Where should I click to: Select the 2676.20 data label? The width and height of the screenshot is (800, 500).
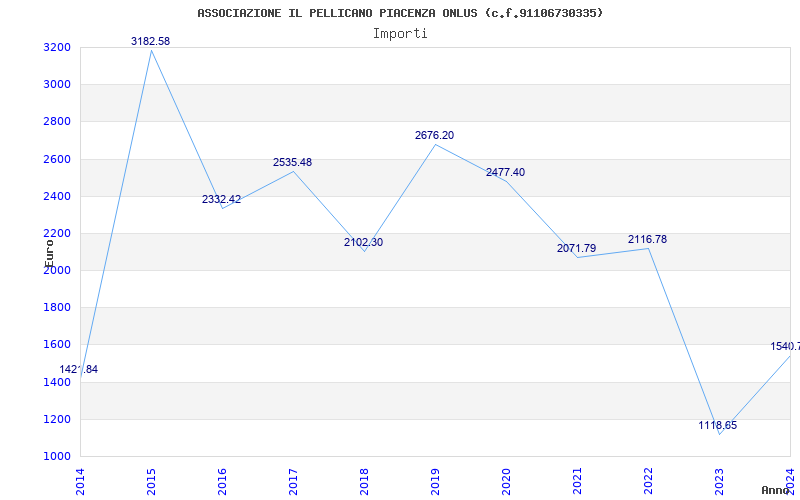(x=434, y=135)
